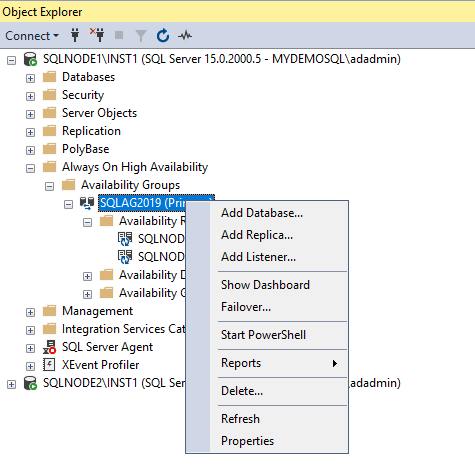Expand the SQLNODE2\INST1 server node
The height and width of the screenshot is (465, 475).
[12, 384]
